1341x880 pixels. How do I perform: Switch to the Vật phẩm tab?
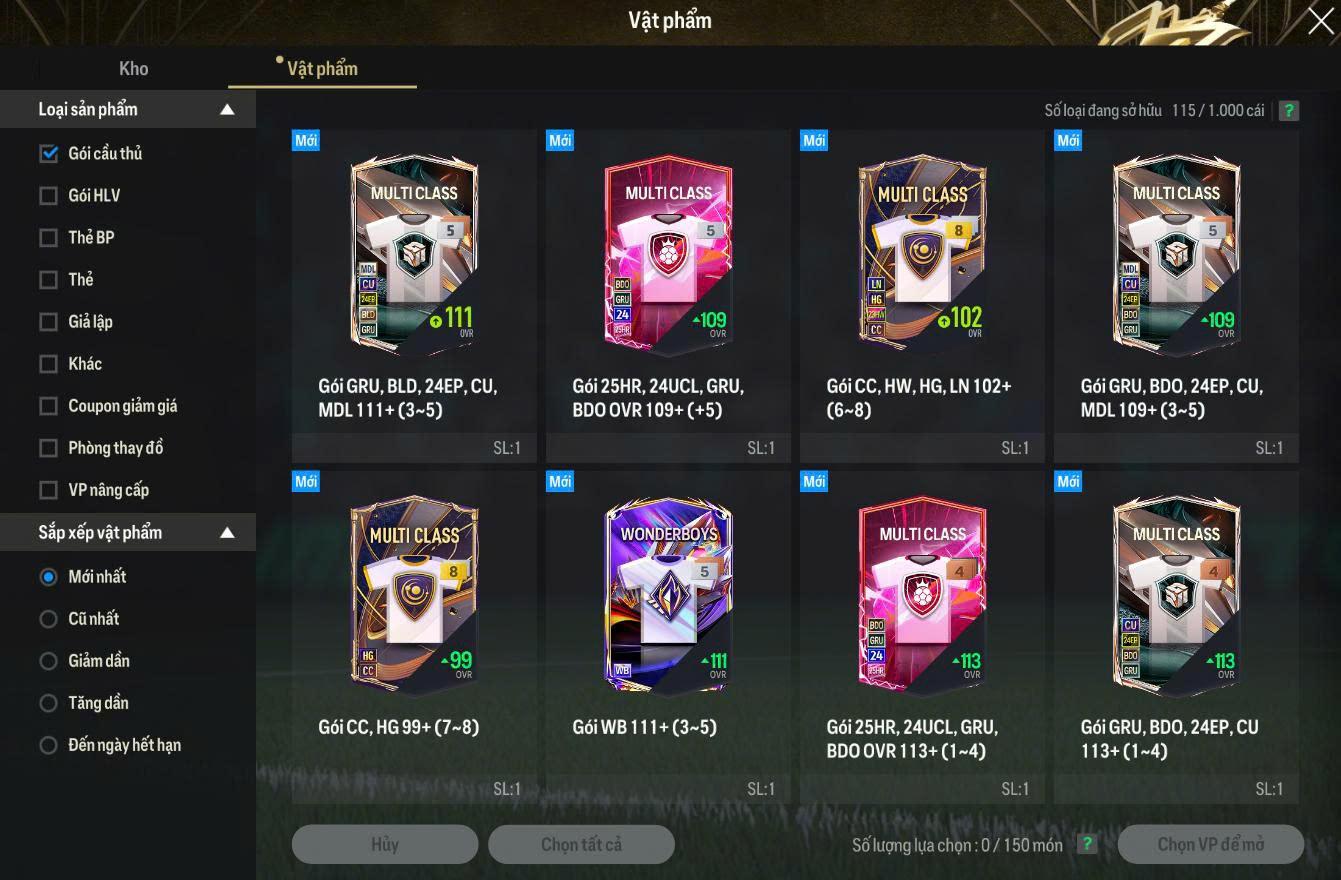322,68
